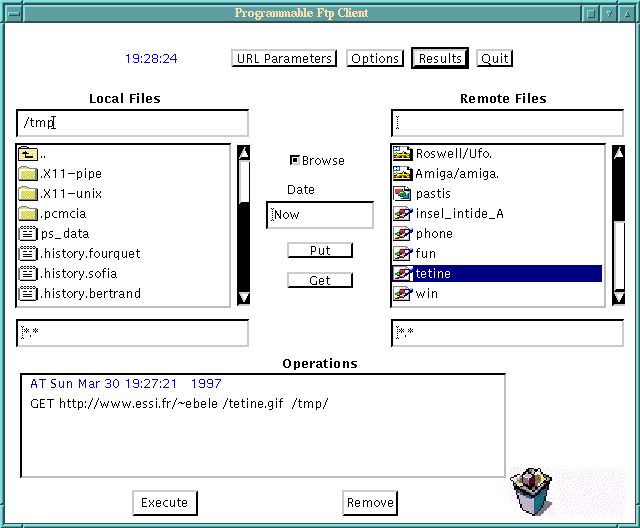Click the Get transfer button
Viewport: 640px width, 528px height.
pos(320,280)
